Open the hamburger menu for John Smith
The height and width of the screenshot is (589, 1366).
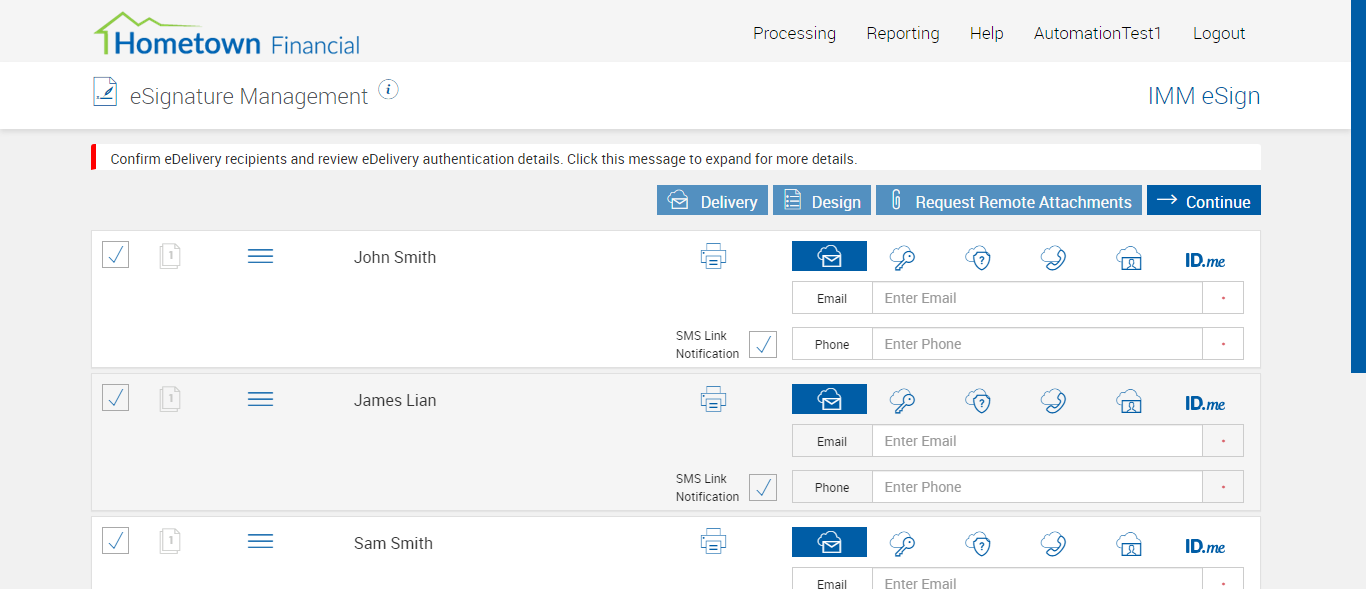click(260, 257)
